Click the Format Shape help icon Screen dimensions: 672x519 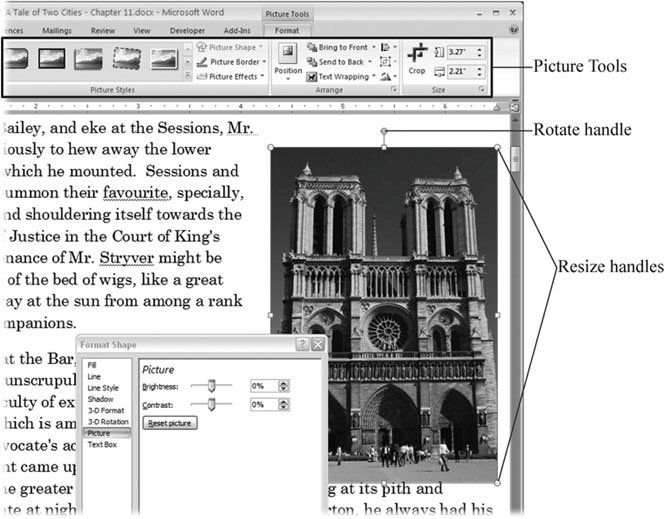pyautogui.click(x=302, y=344)
